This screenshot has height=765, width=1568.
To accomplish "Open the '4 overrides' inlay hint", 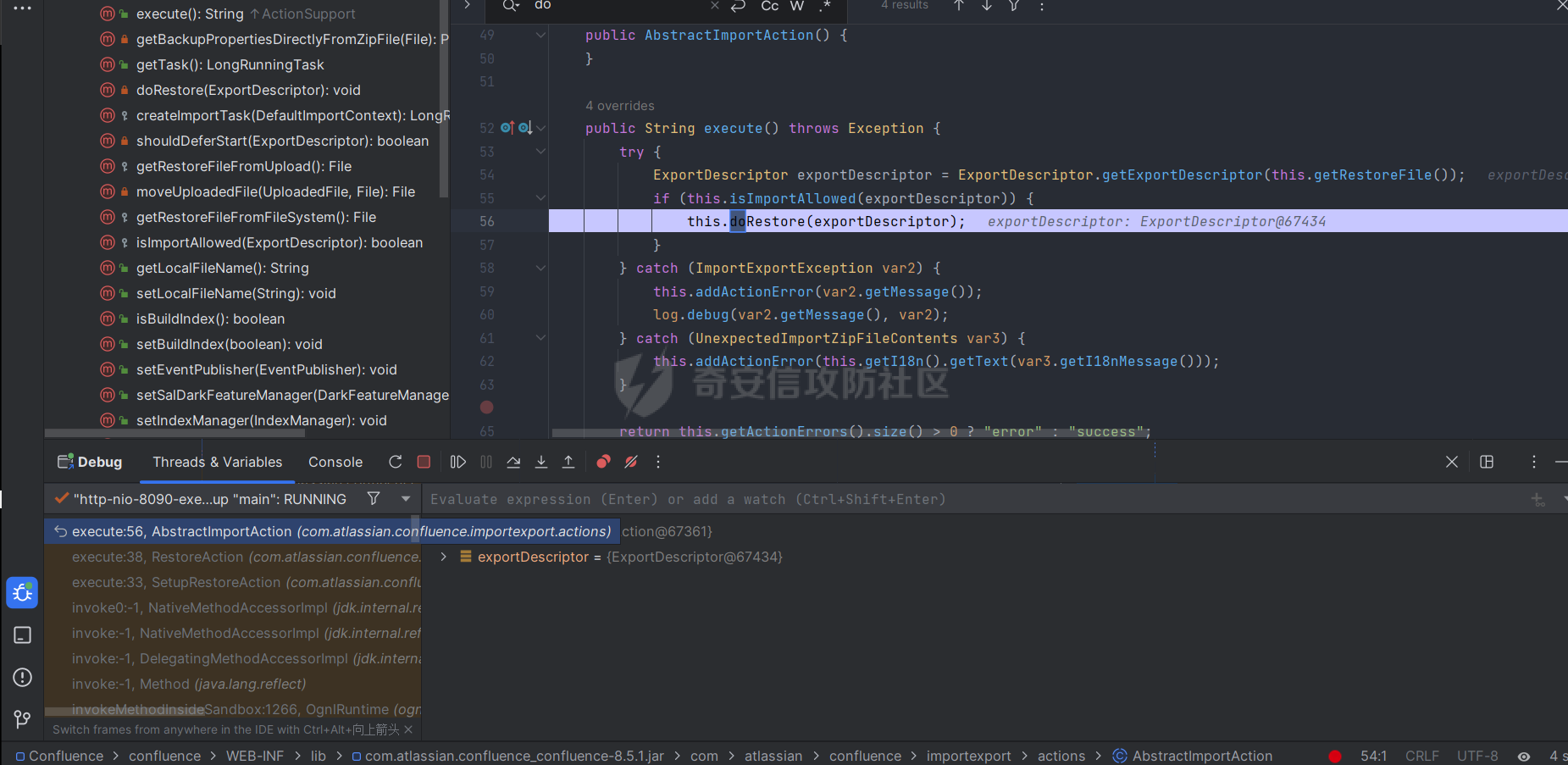I will (x=620, y=106).
